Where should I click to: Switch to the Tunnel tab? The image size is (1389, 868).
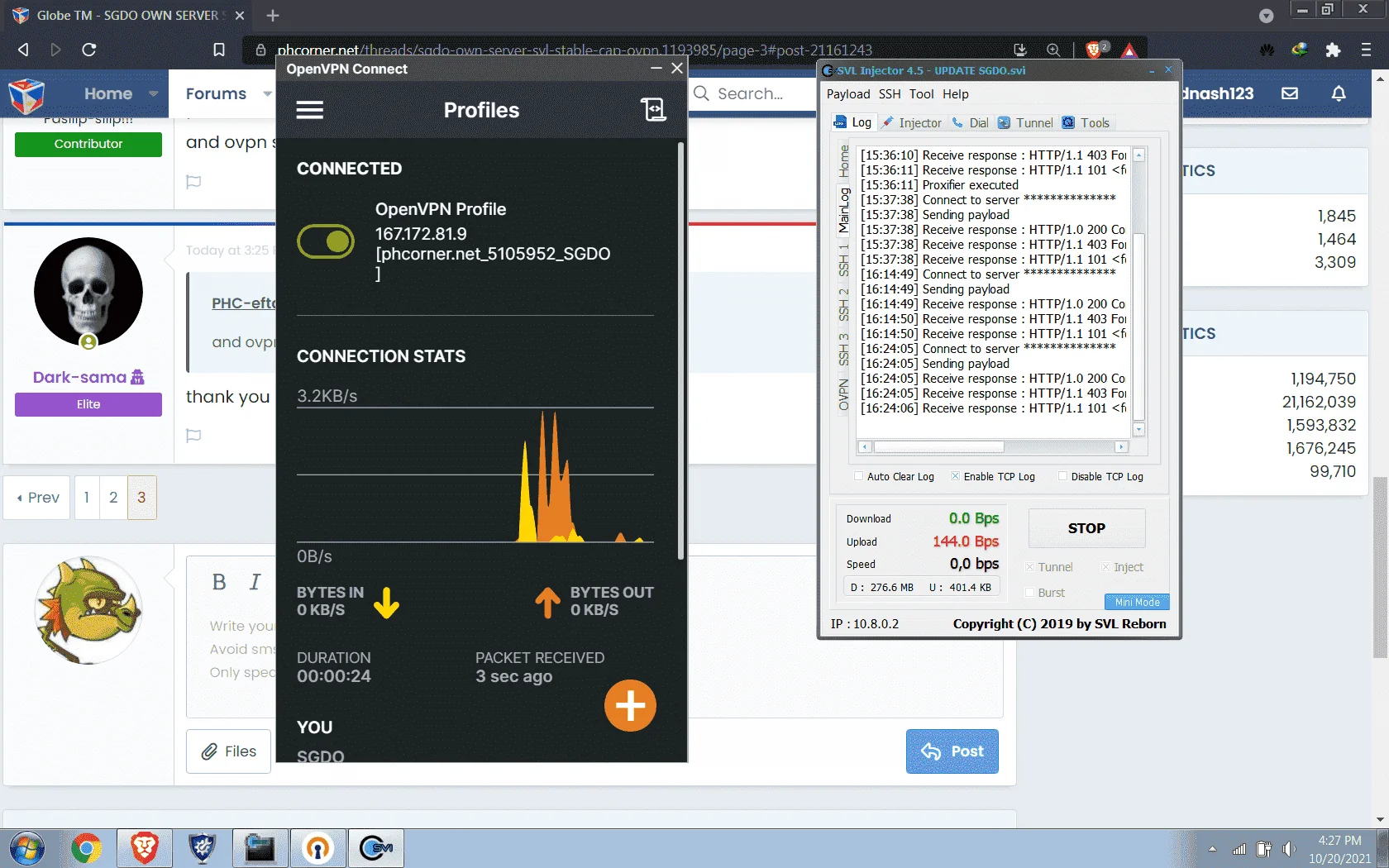[x=1025, y=122]
